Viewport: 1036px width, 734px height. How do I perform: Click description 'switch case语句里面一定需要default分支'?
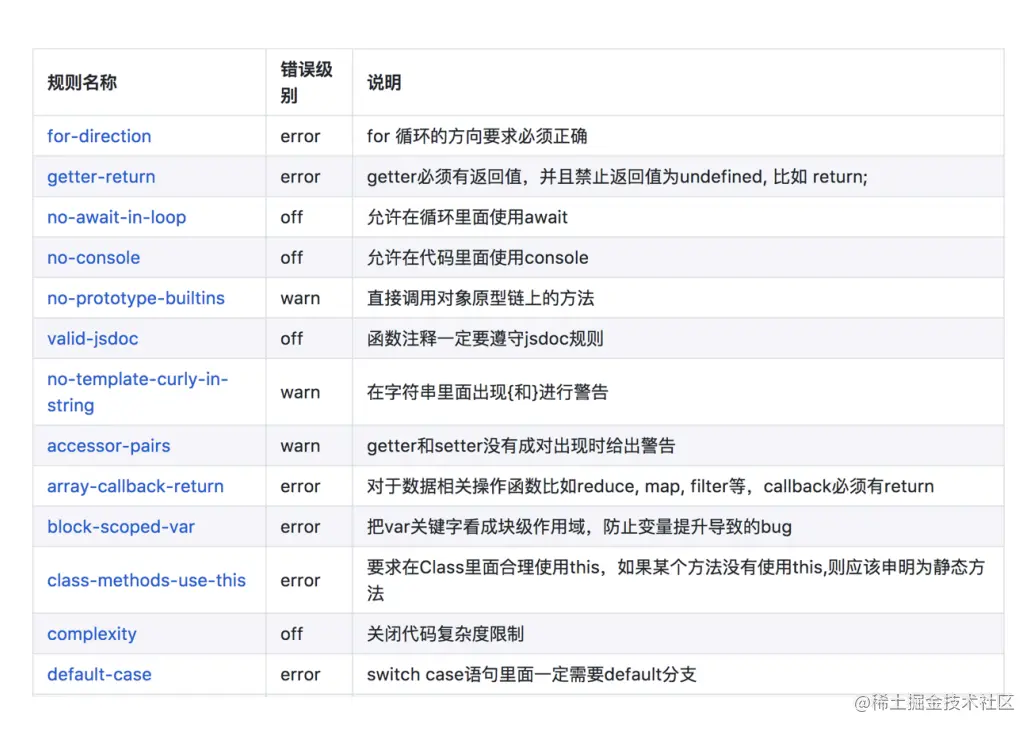click(531, 674)
